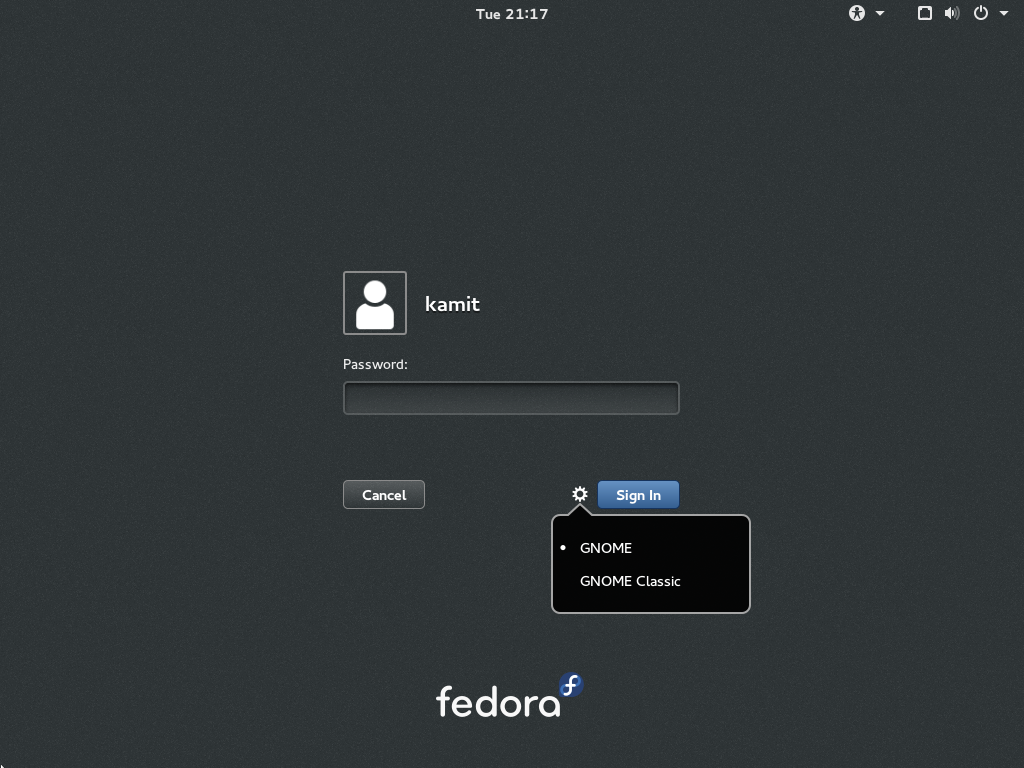Click the wired network status icon

(925, 13)
